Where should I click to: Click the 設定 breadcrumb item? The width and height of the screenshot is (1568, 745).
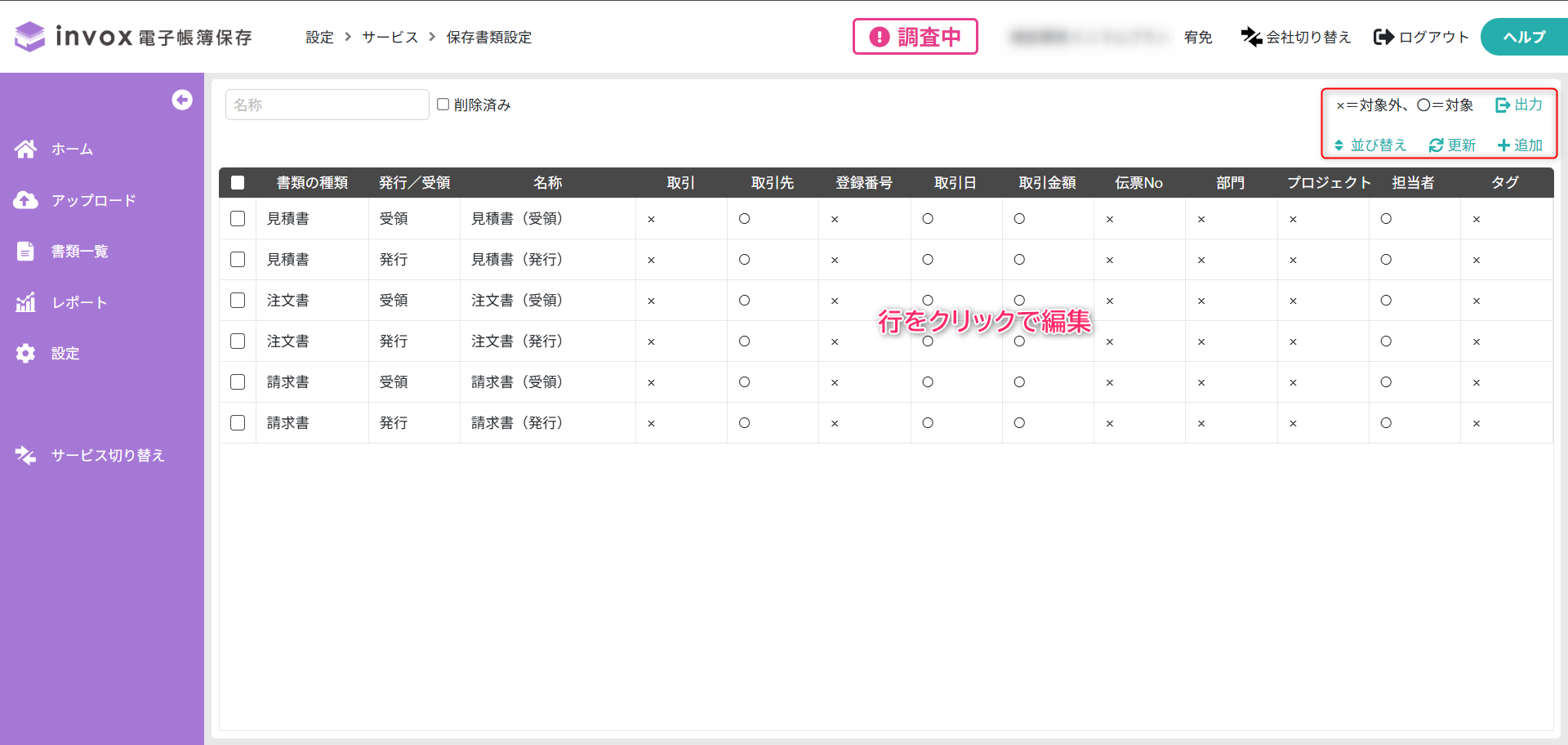click(x=319, y=38)
